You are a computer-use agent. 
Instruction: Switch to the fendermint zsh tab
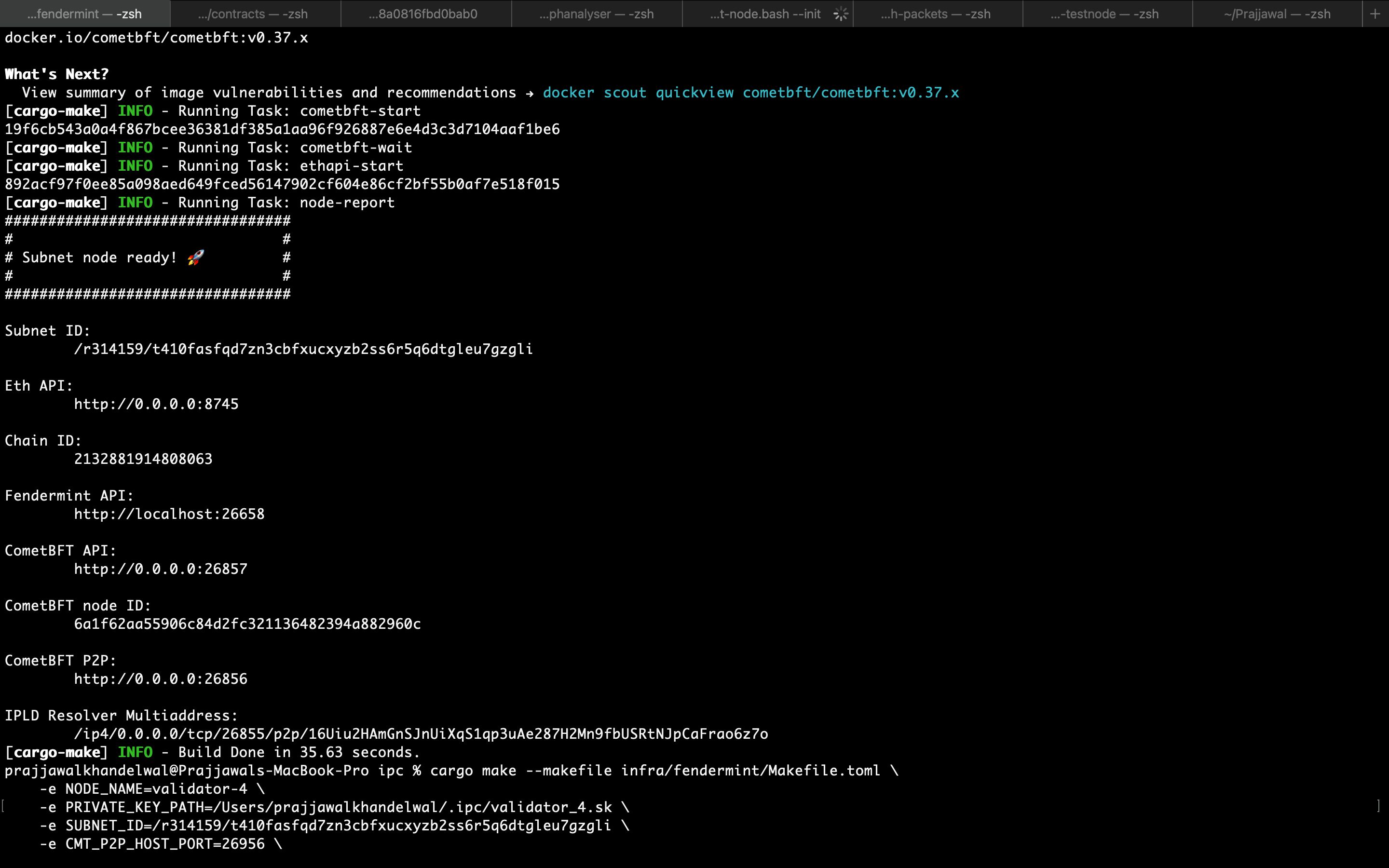(x=85, y=14)
